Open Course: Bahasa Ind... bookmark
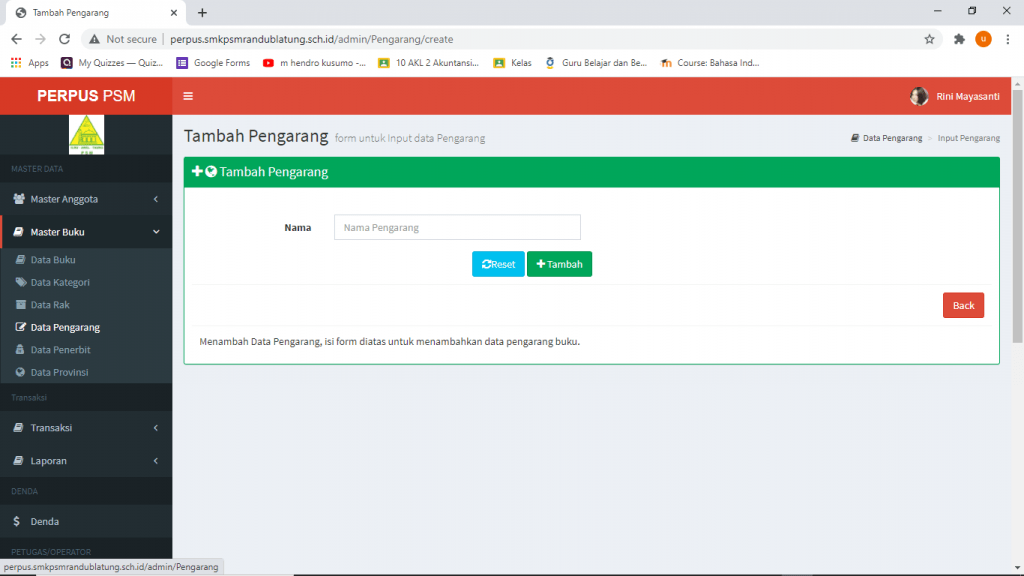The image size is (1024, 576). pyautogui.click(x=710, y=63)
